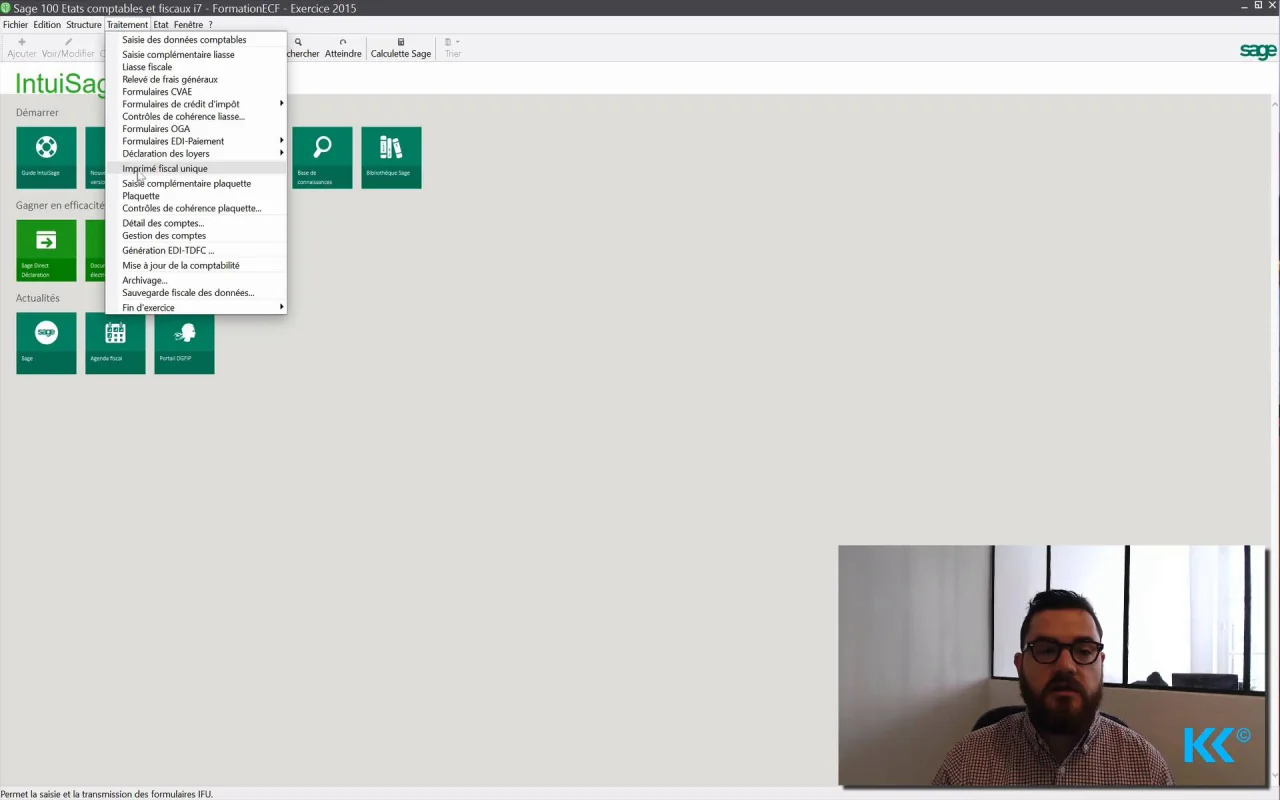This screenshot has height=800, width=1280.
Task: Open the Sage Direct Déclaration tile
Action: pyautogui.click(x=46, y=250)
